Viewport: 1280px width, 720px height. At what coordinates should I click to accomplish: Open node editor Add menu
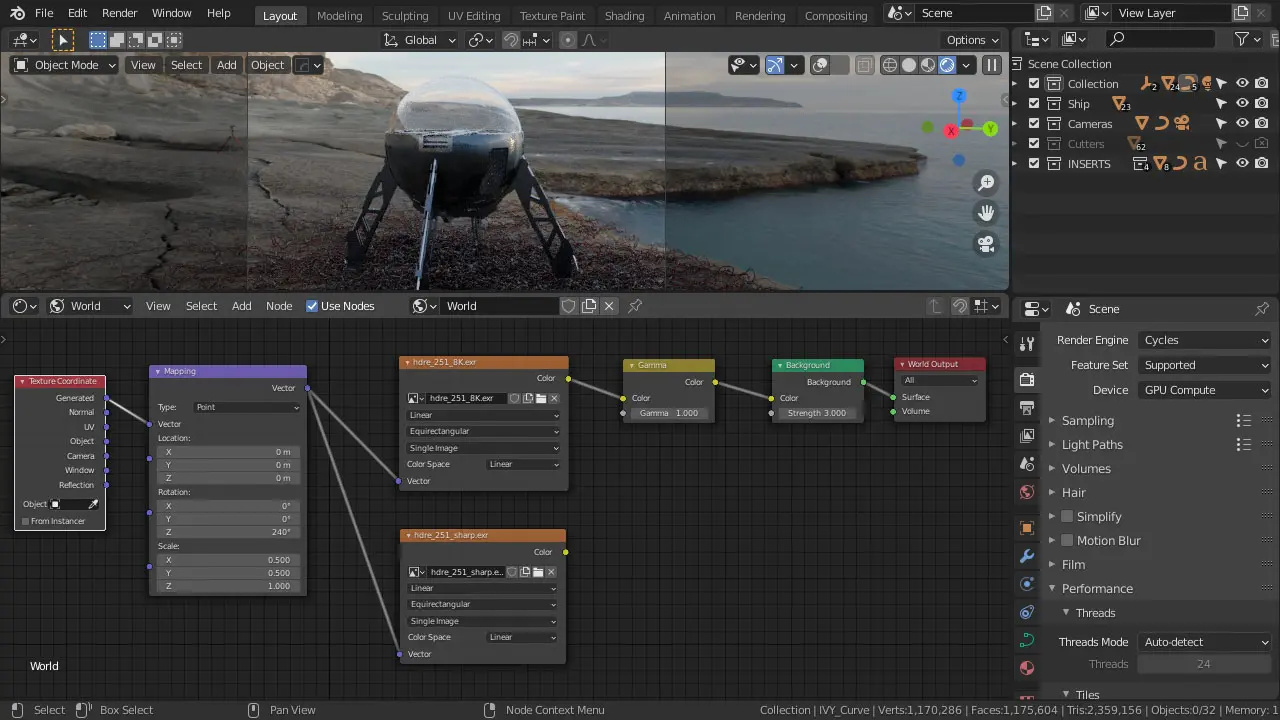(242, 306)
